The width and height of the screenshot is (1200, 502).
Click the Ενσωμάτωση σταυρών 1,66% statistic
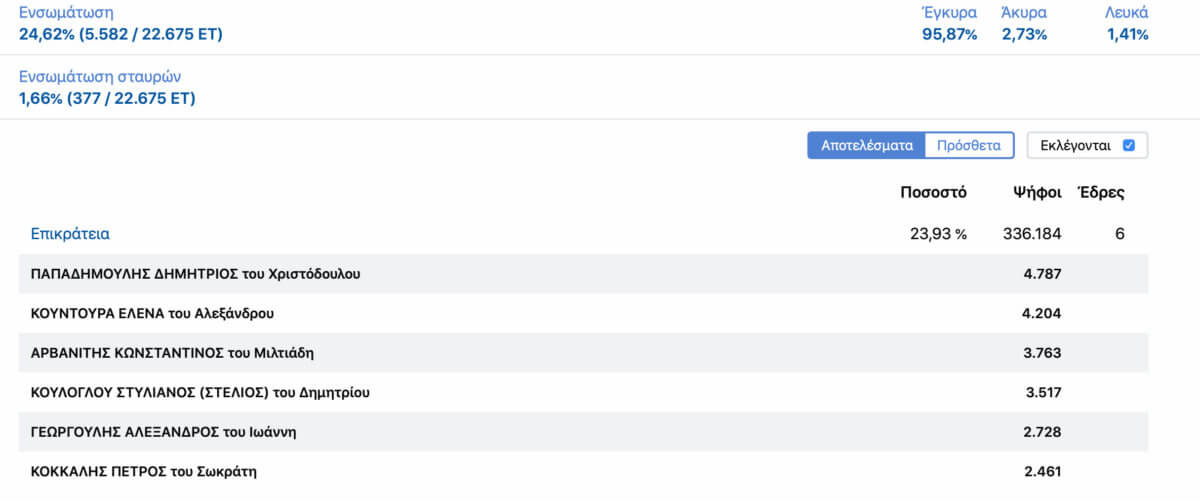(107, 88)
